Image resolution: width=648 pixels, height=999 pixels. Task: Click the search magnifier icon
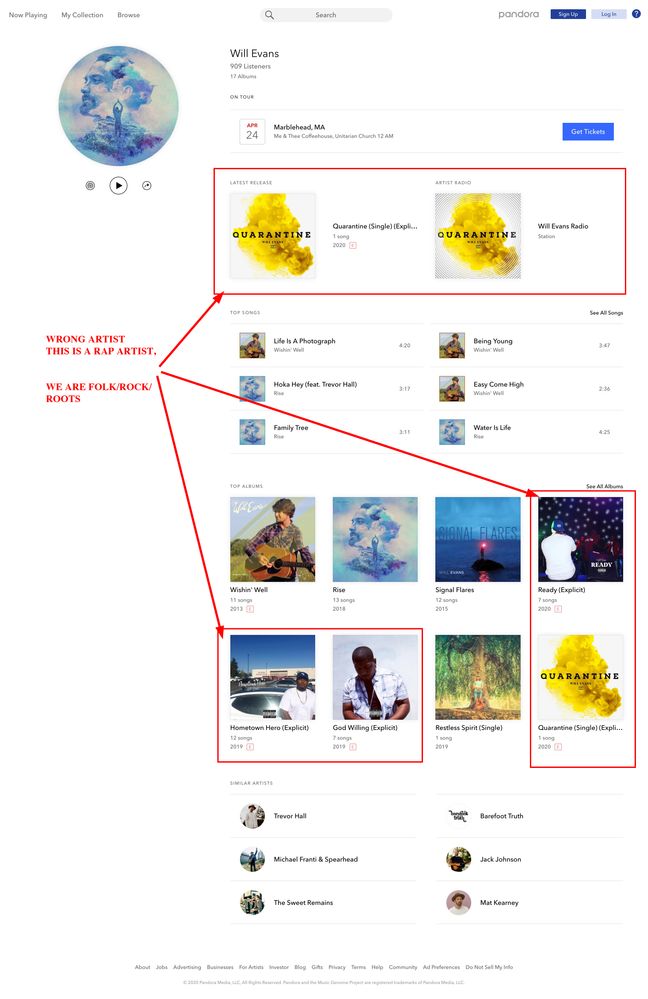270,15
